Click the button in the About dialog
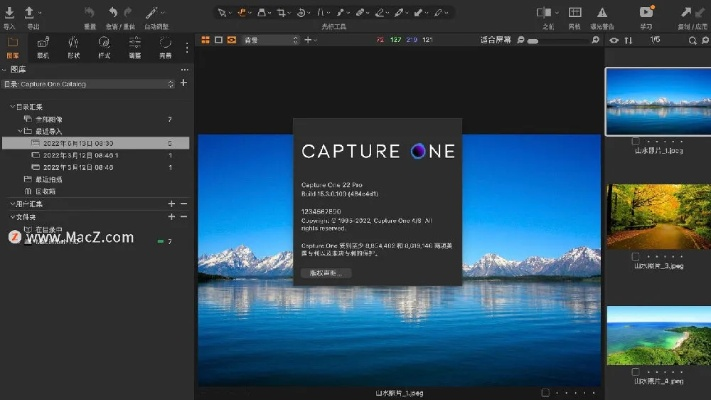 pos(326,272)
